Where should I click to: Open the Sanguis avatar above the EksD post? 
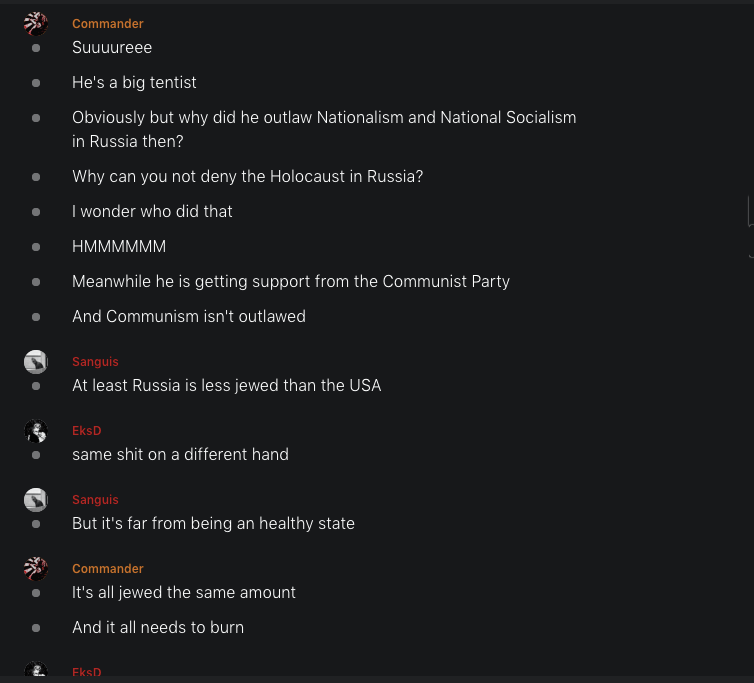click(36, 362)
